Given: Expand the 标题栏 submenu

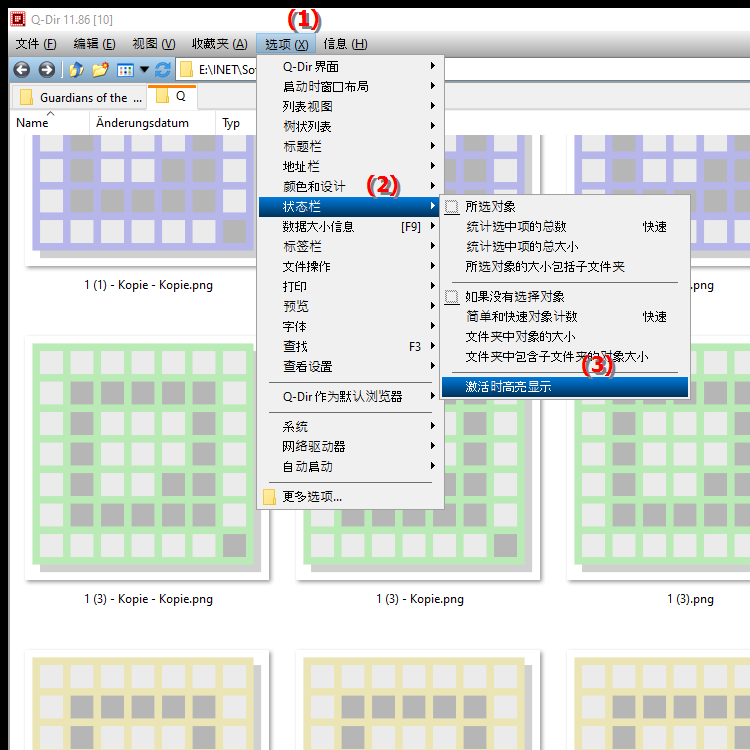Looking at the screenshot, I should 351,146.
